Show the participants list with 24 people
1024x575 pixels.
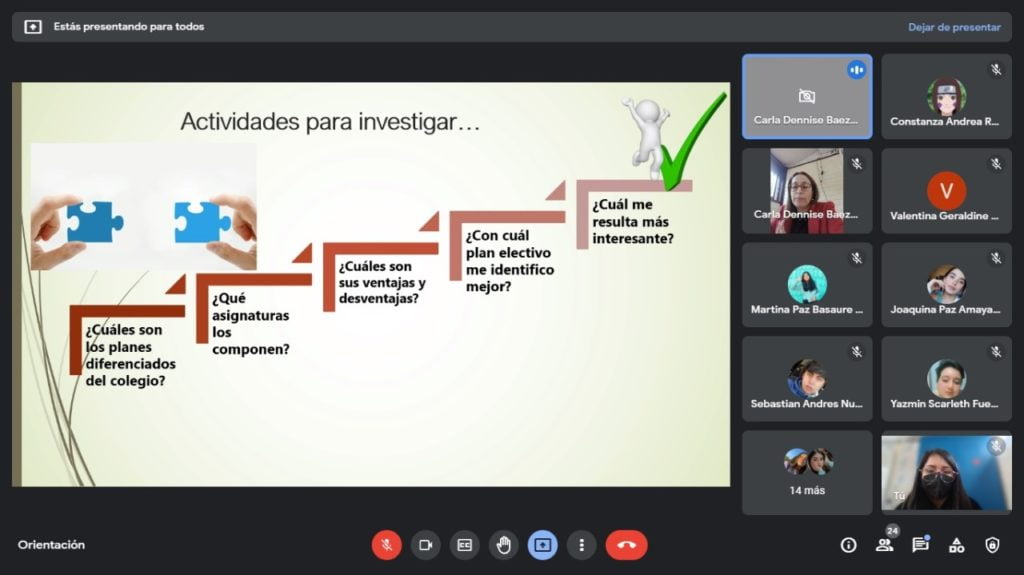(x=884, y=545)
